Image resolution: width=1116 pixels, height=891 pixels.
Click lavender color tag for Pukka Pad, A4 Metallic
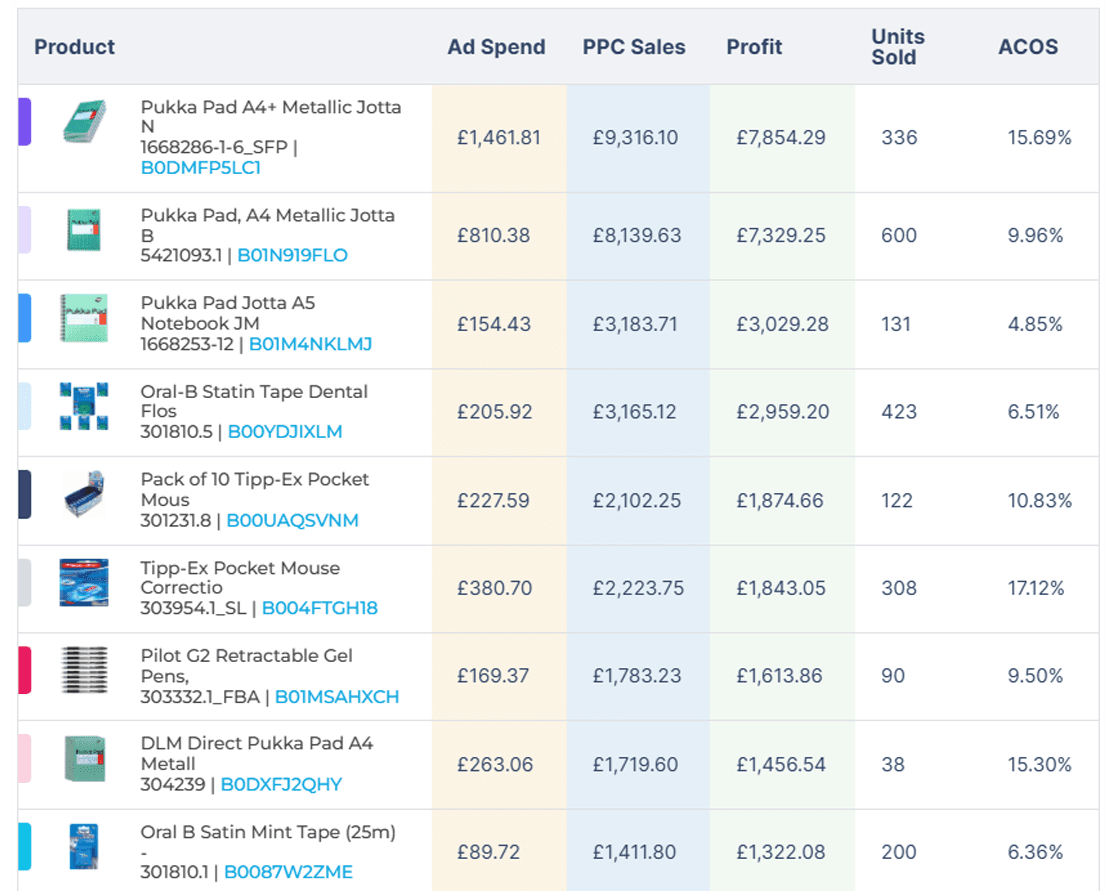tap(24, 230)
